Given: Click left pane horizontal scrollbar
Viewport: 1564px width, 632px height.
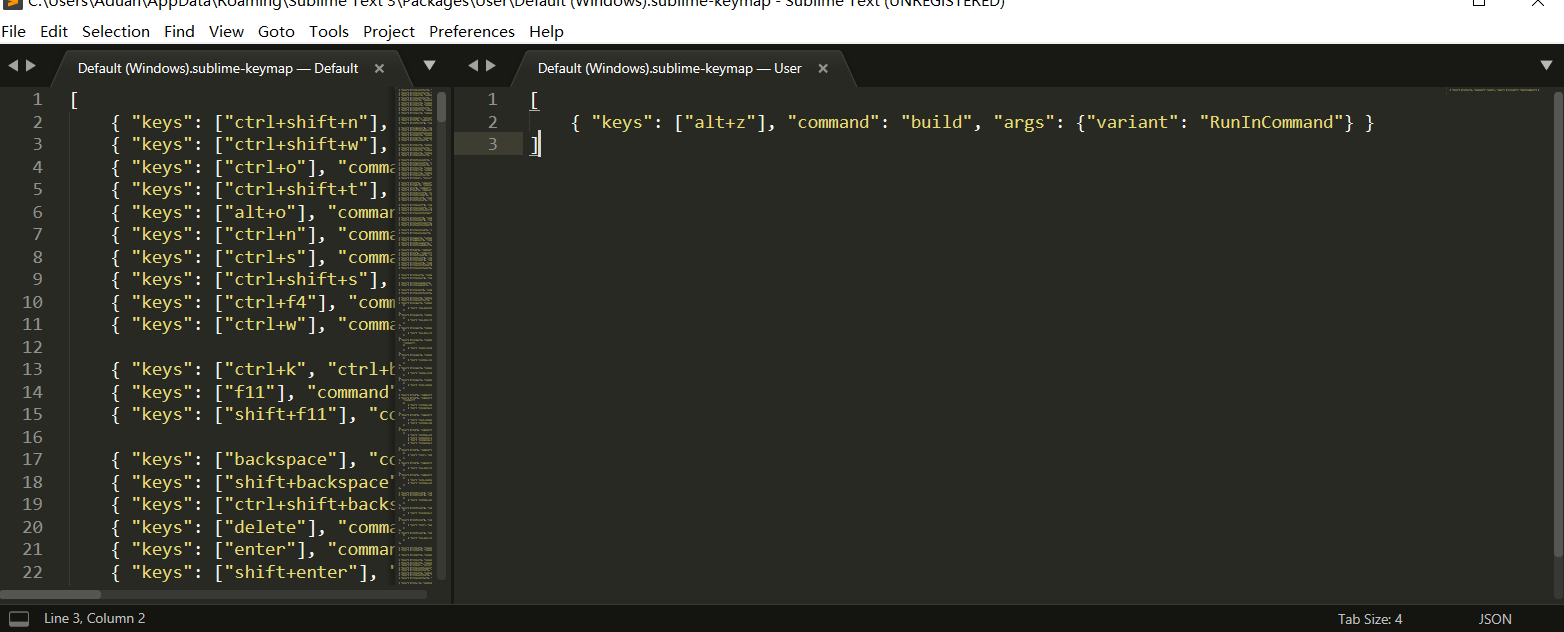Looking at the screenshot, I should pyautogui.click(x=50, y=594).
